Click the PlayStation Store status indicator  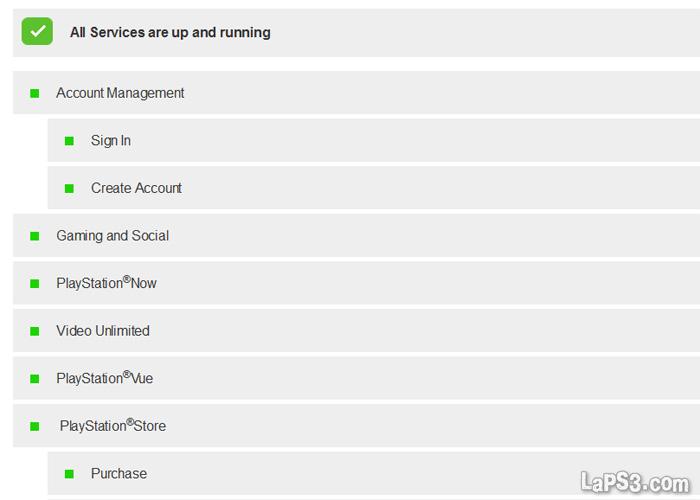pyautogui.click(x=35, y=426)
